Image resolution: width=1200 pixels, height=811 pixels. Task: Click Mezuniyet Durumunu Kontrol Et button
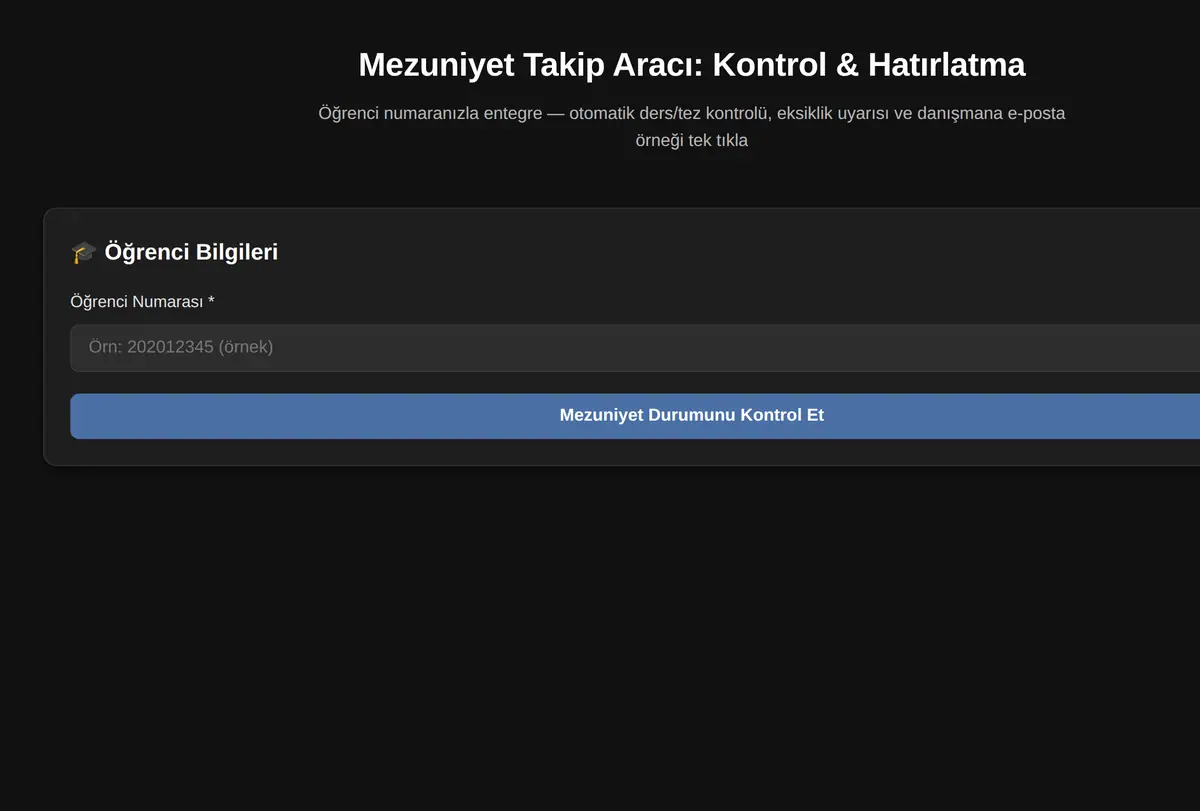(x=635, y=416)
